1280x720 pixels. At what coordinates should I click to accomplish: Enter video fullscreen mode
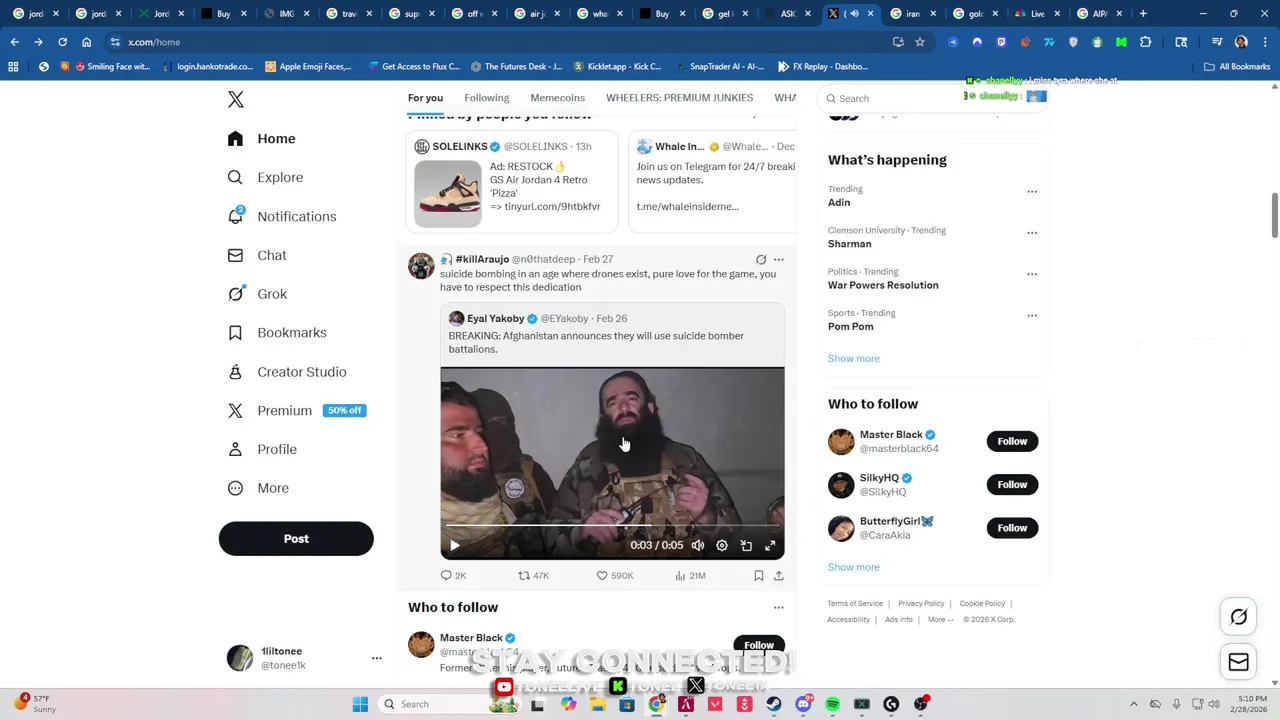[x=770, y=545]
